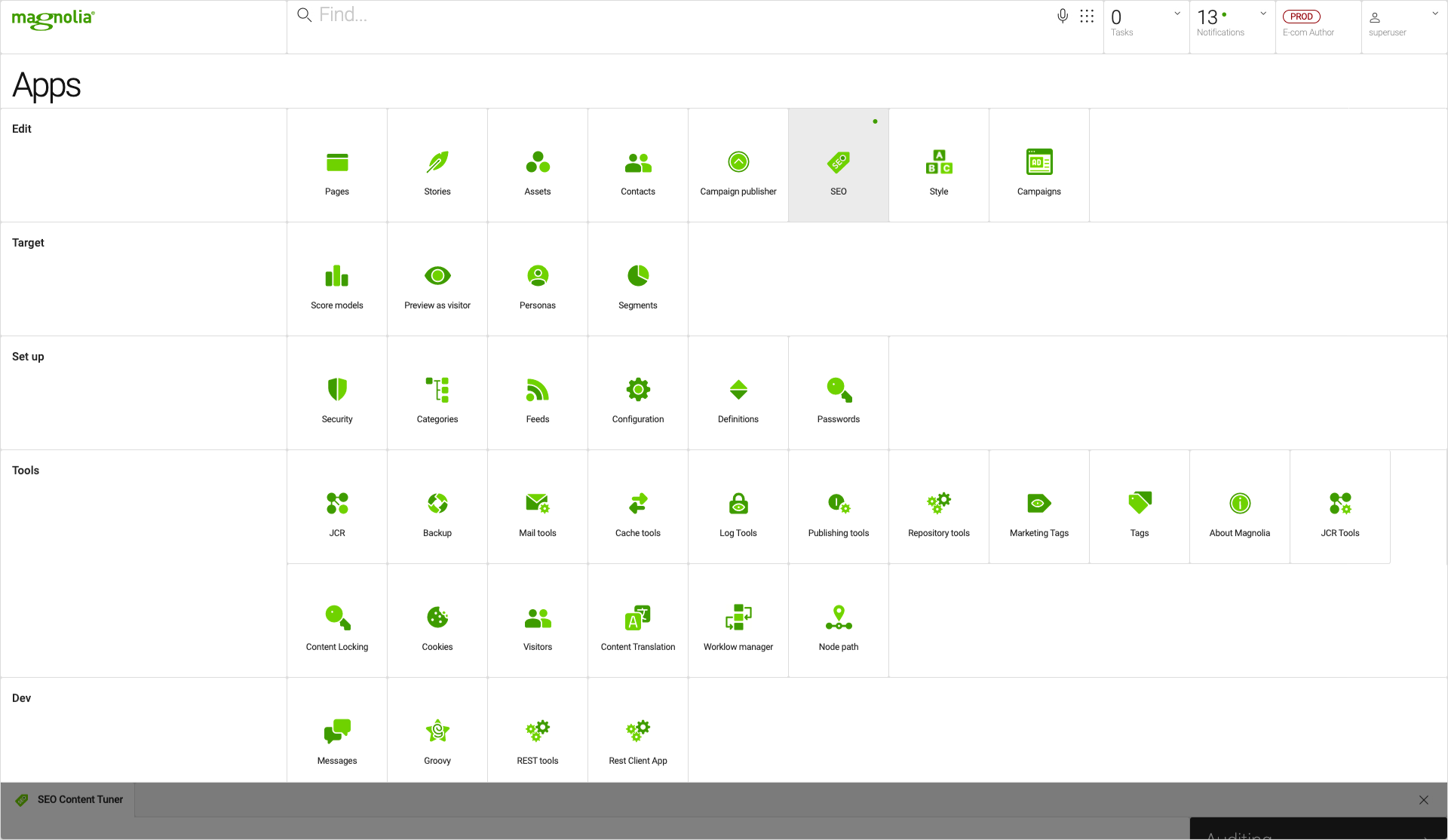Click the Magnolia logo

pos(53,19)
